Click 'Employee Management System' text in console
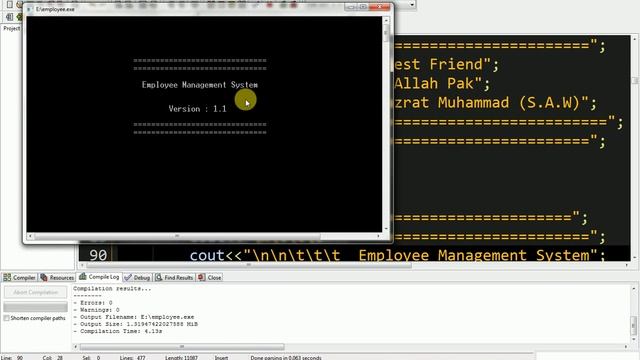The height and width of the screenshot is (360, 640). (200, 85)
